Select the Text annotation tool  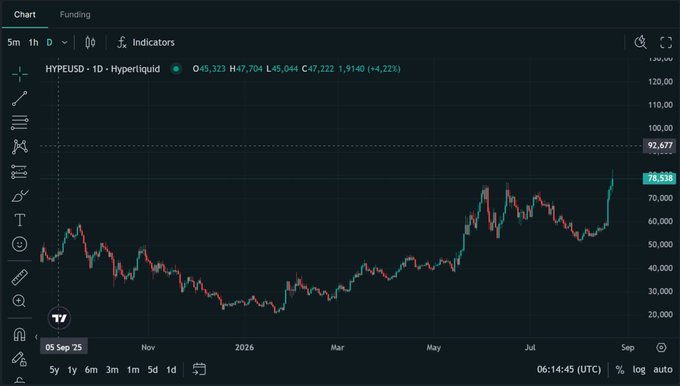20,220
